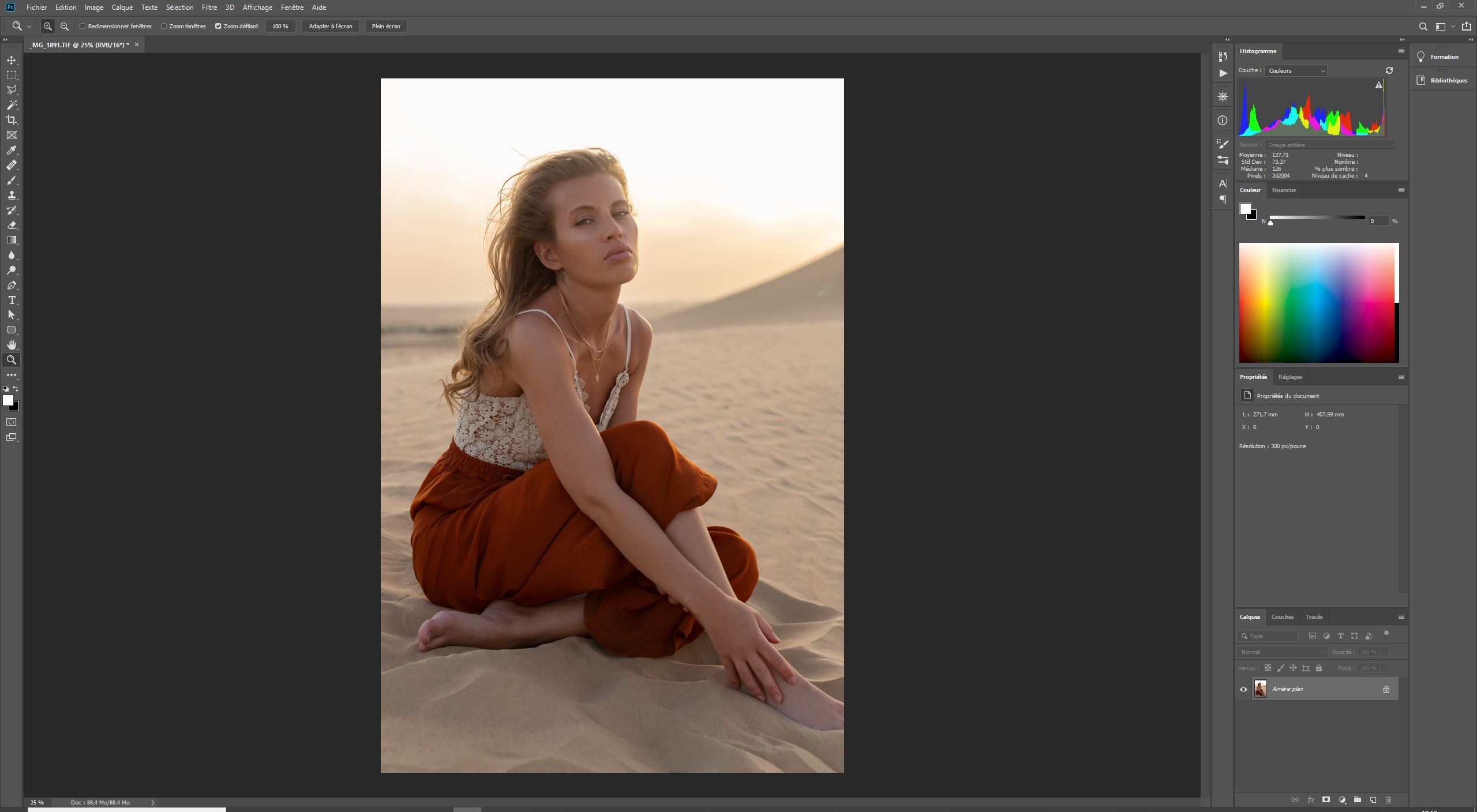Activate the Eyedropper tool
Screen dimensions: 1477x812
pyautogui.click(x=12, y=151)
